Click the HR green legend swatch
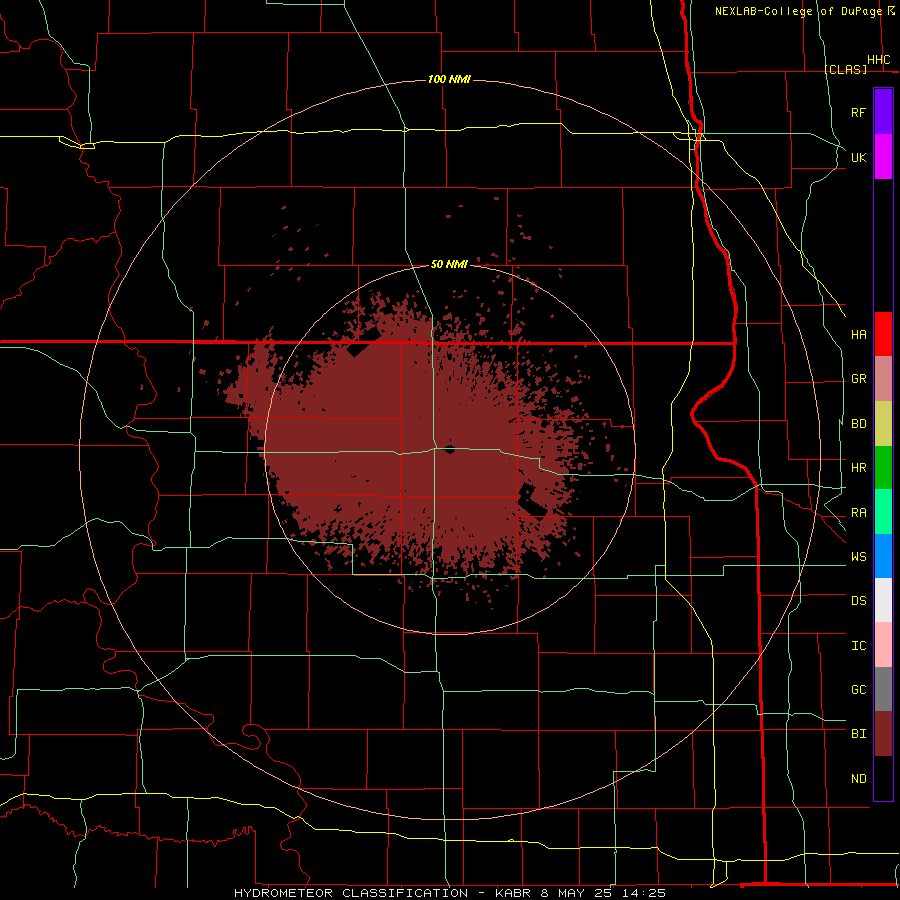Screen dimensions: 900x900 click(883, 467)
